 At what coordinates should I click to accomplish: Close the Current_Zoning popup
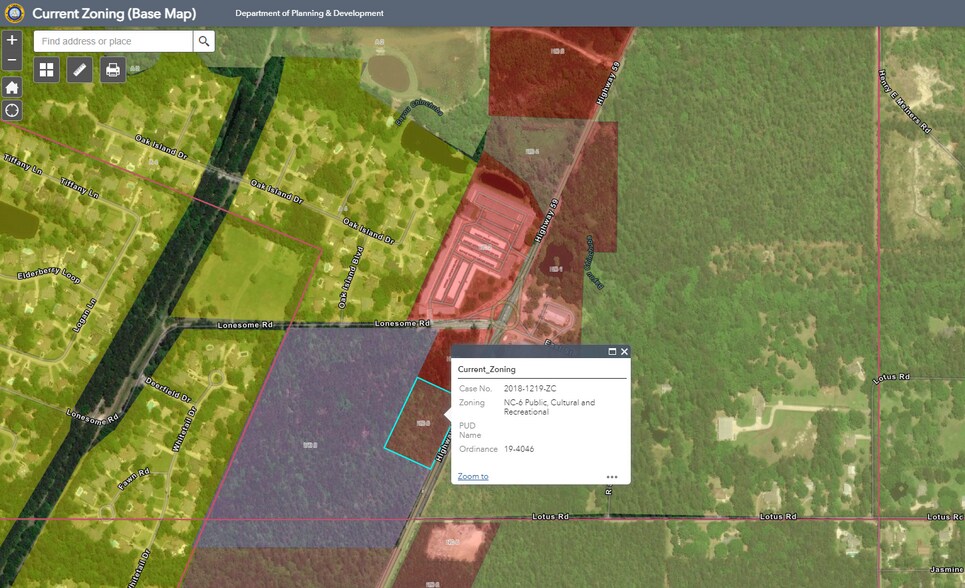click(x=623, y=350)
